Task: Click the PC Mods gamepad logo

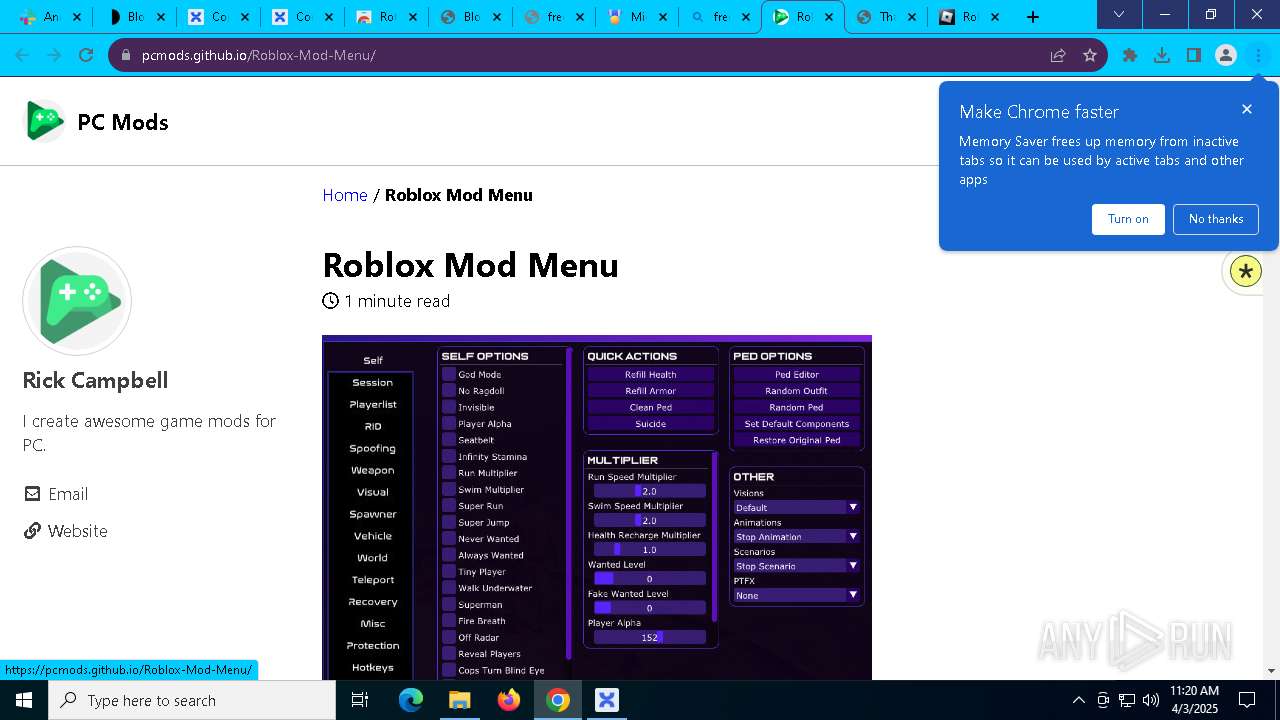Action: coord(44,121)
